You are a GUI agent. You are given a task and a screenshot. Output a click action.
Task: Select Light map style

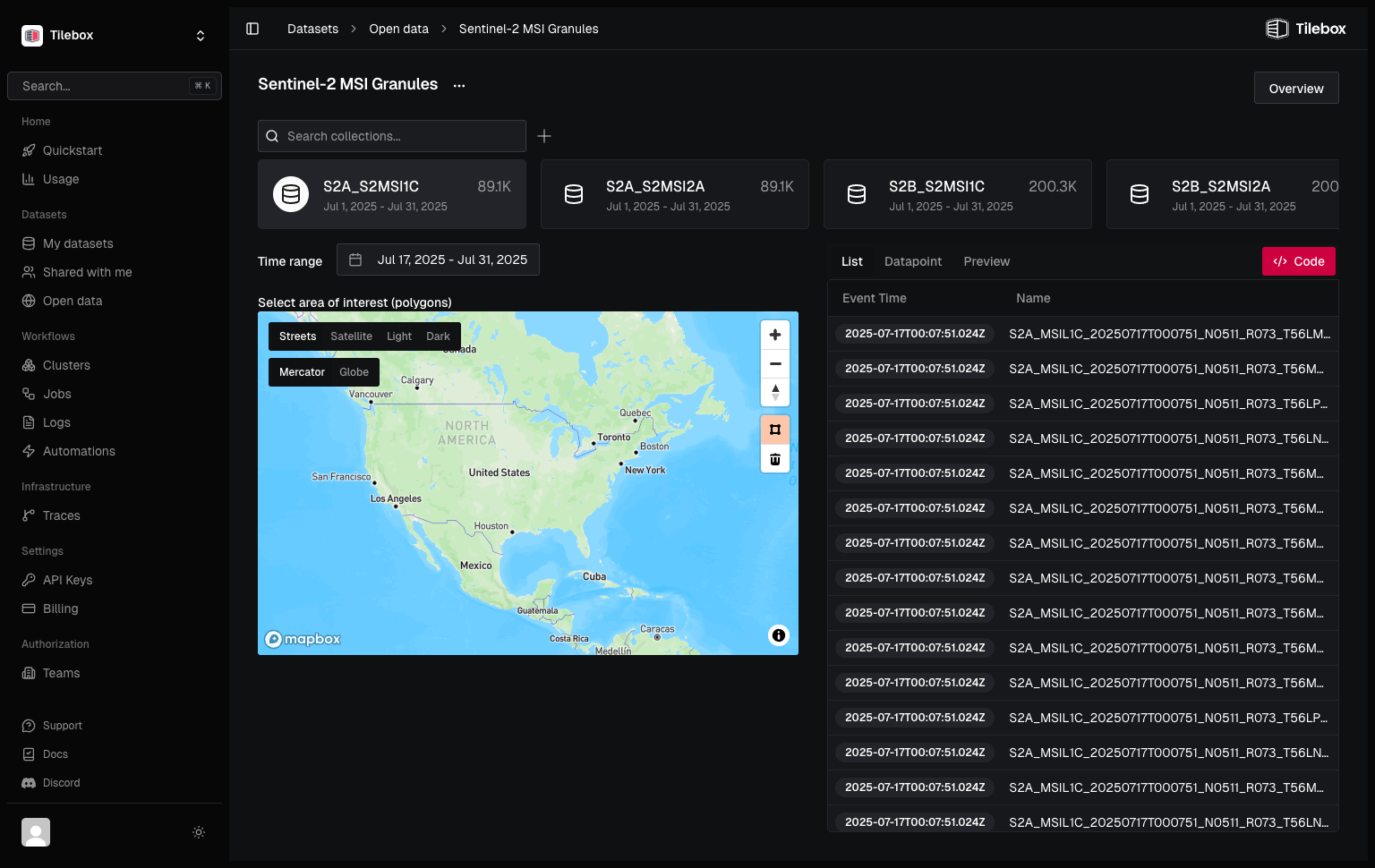tap(399, 336)
